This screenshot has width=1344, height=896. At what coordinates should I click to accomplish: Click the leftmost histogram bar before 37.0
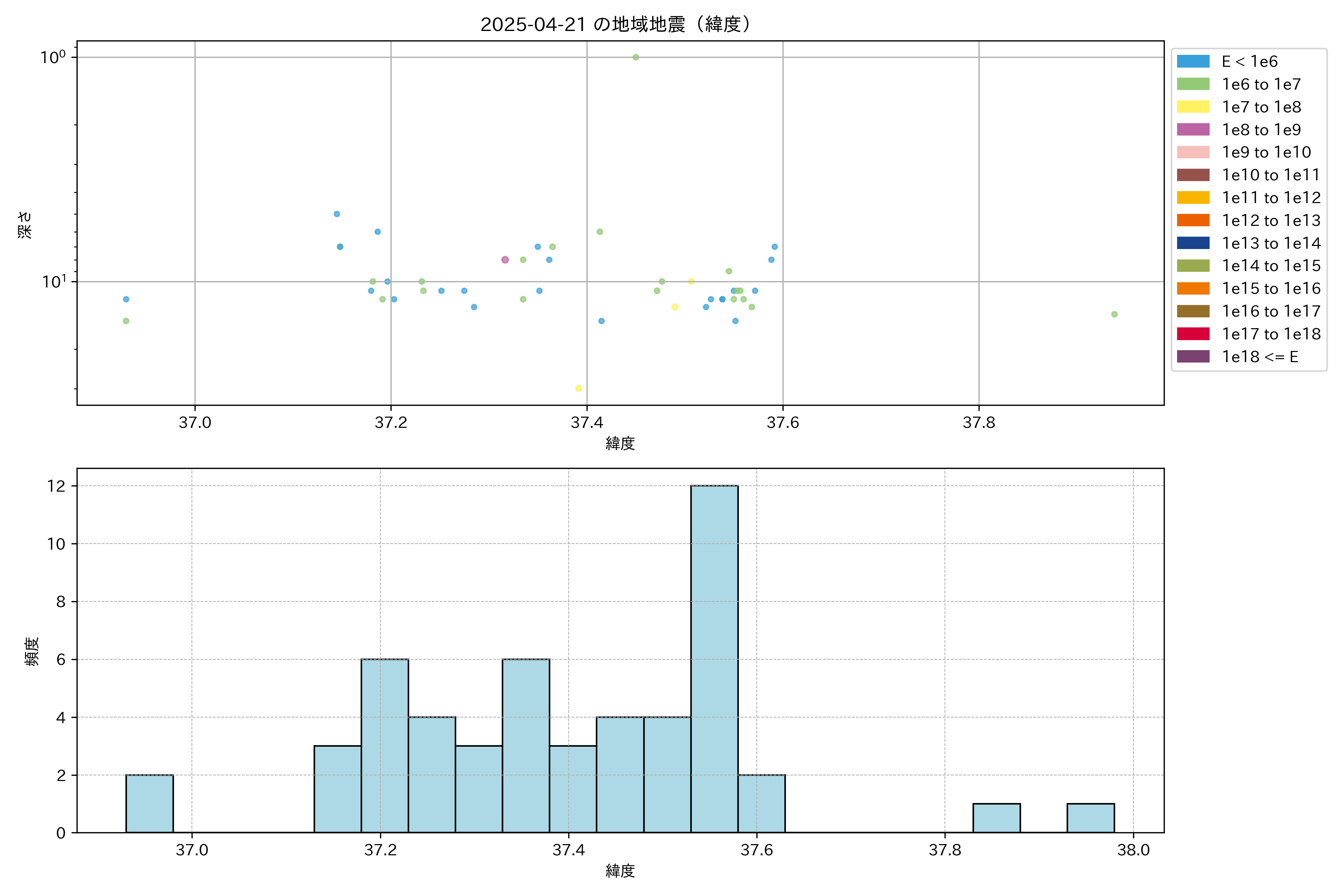point(149,803)
